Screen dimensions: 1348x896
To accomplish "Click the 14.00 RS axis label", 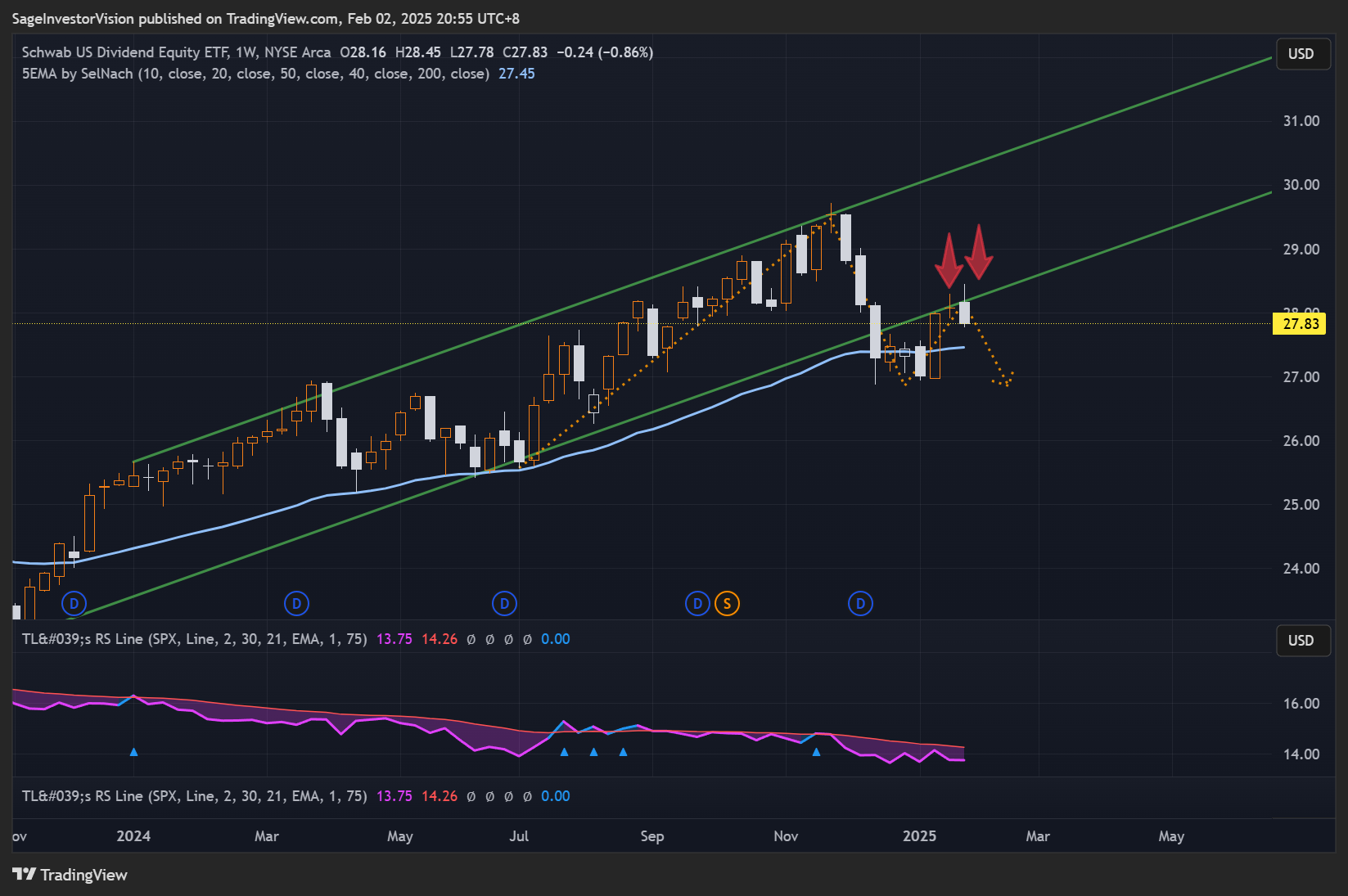I will (1301, 754).
